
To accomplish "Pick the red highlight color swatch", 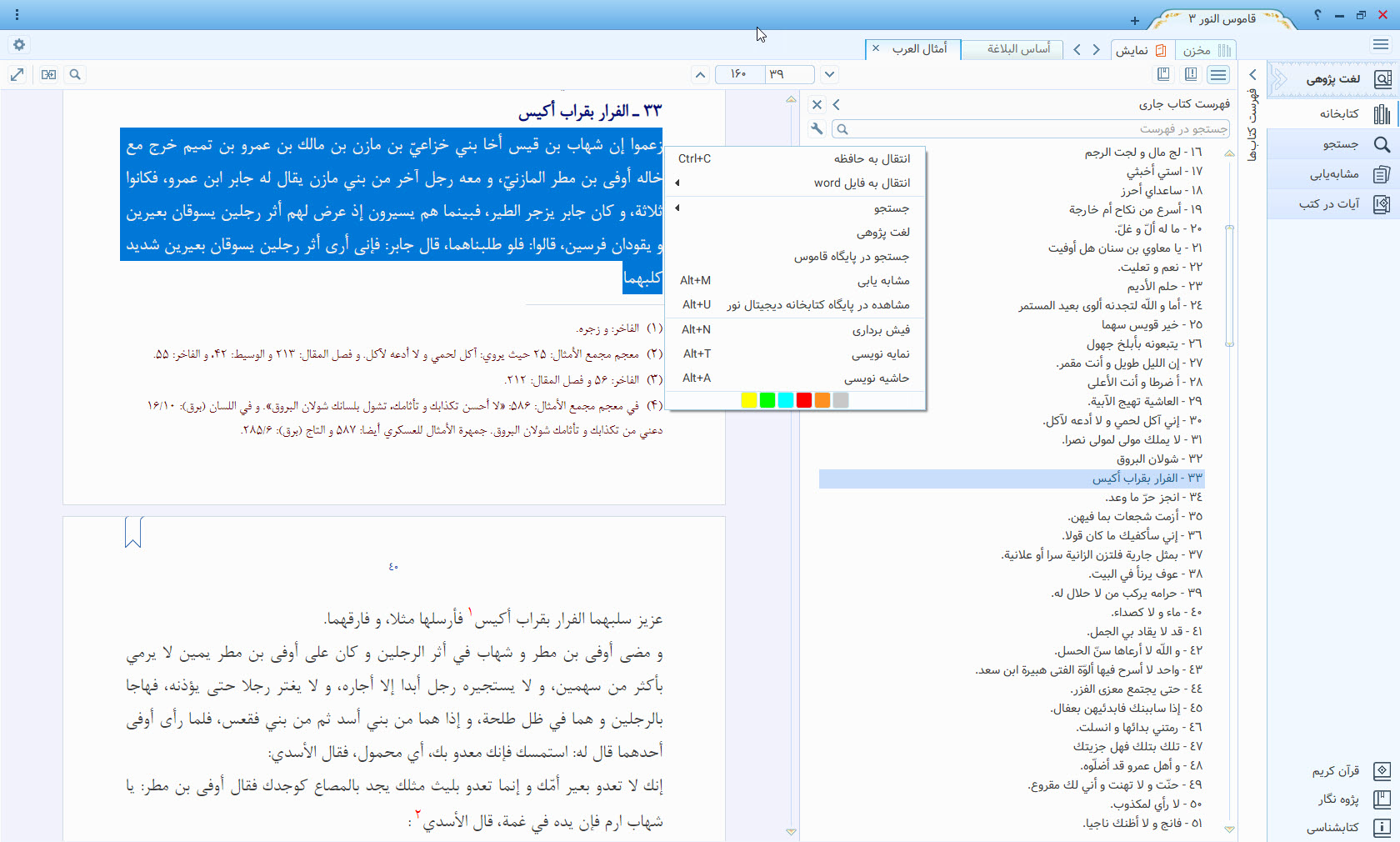I will (804, 400).
